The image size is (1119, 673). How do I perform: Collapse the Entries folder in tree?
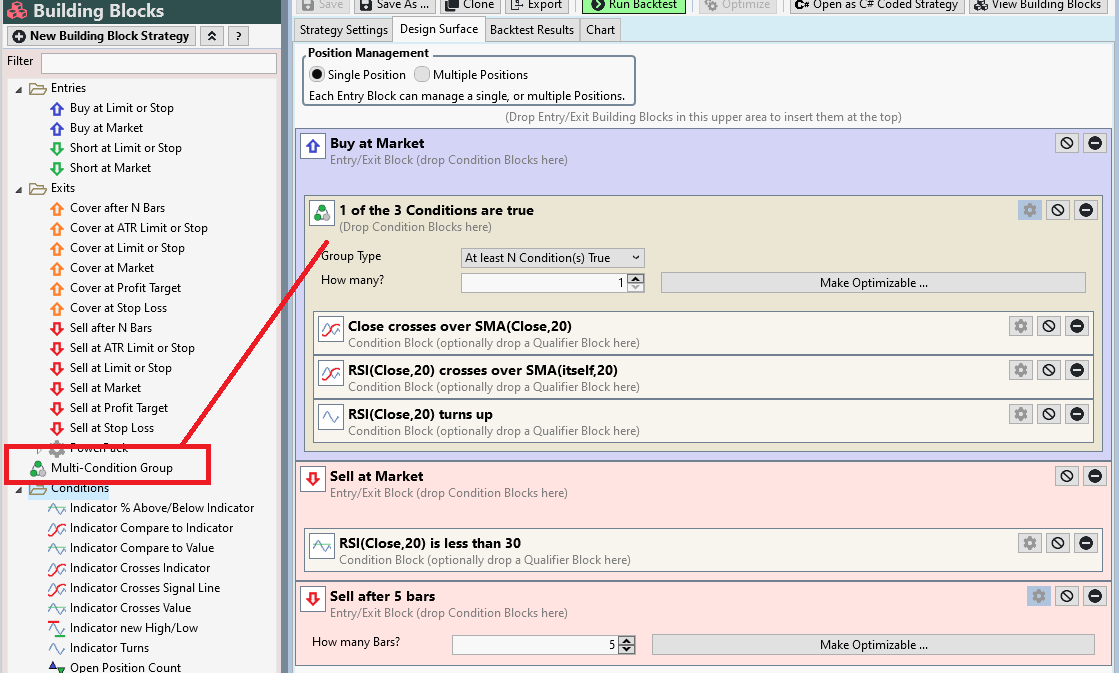(19, 89)
